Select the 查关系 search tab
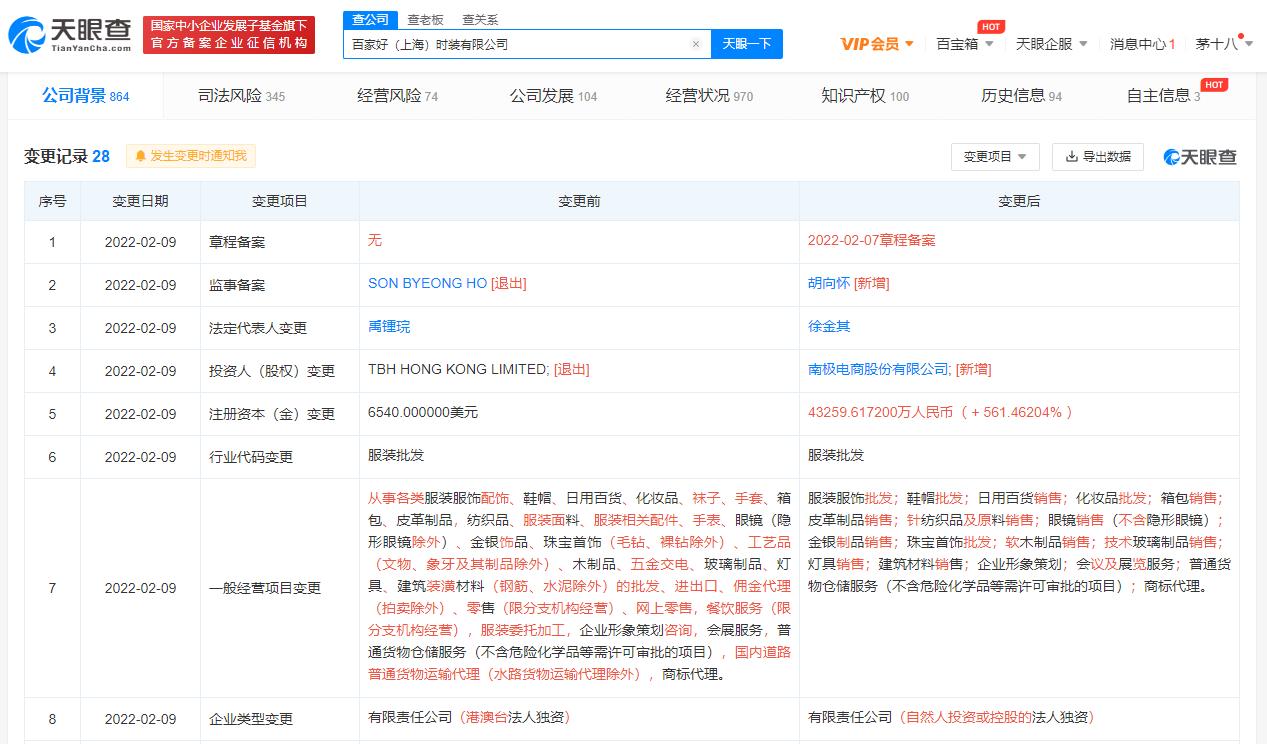The width and height of the screenshot is (1267, 744). coord(480,20)
